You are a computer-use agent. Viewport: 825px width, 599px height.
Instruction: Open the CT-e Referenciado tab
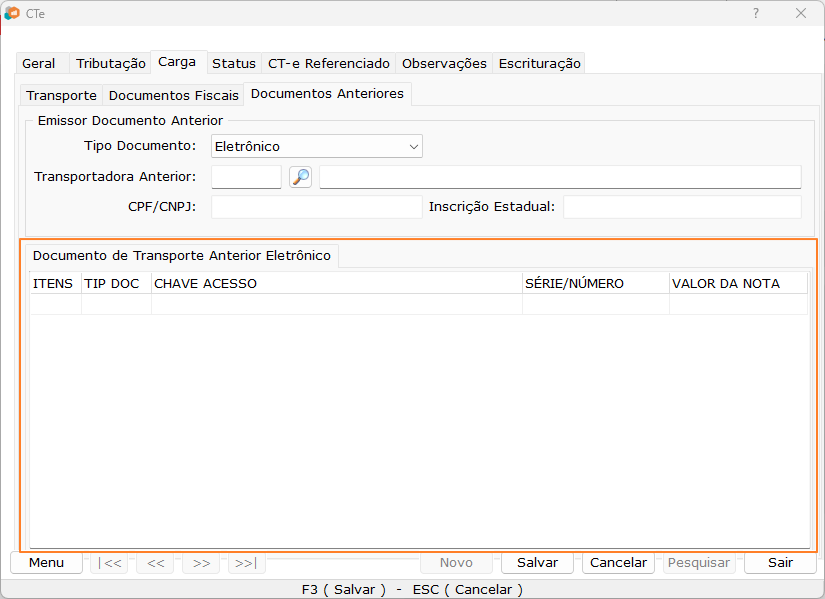click(x=328, y=63)
